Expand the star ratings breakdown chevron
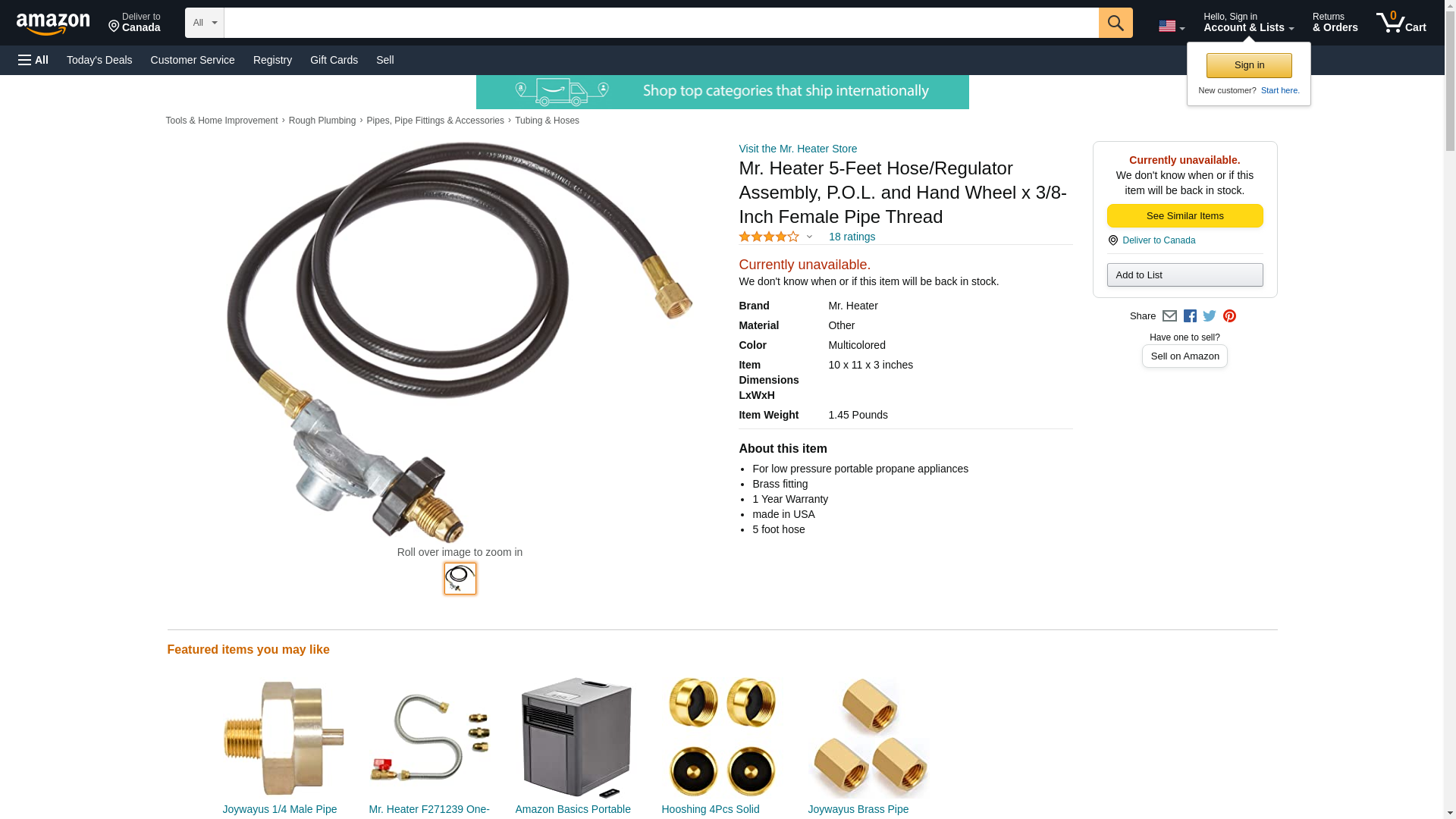This screenshot has height=819, width=1456. point(809,237)
